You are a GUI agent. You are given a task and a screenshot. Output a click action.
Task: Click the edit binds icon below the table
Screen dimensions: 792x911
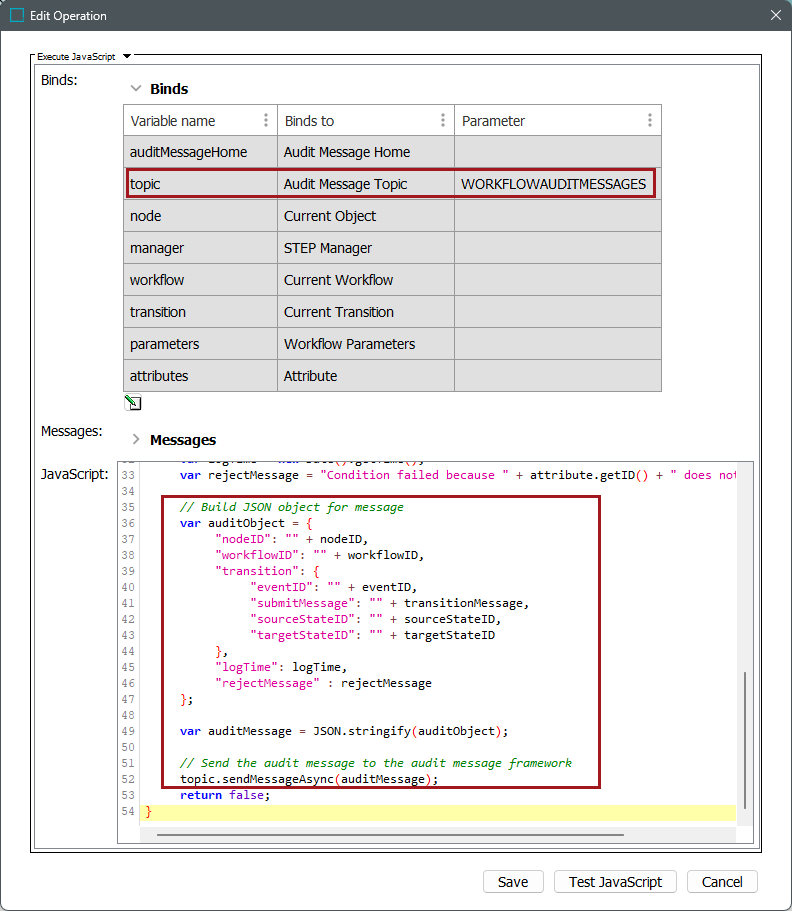click(x=132, y=403)
